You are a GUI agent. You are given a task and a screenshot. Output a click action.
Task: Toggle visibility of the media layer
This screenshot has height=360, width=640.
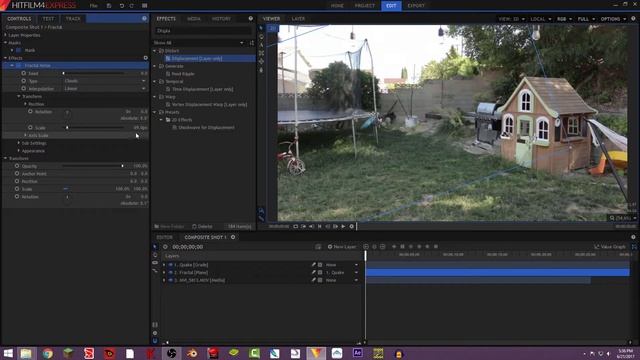(x=171, y=280)
